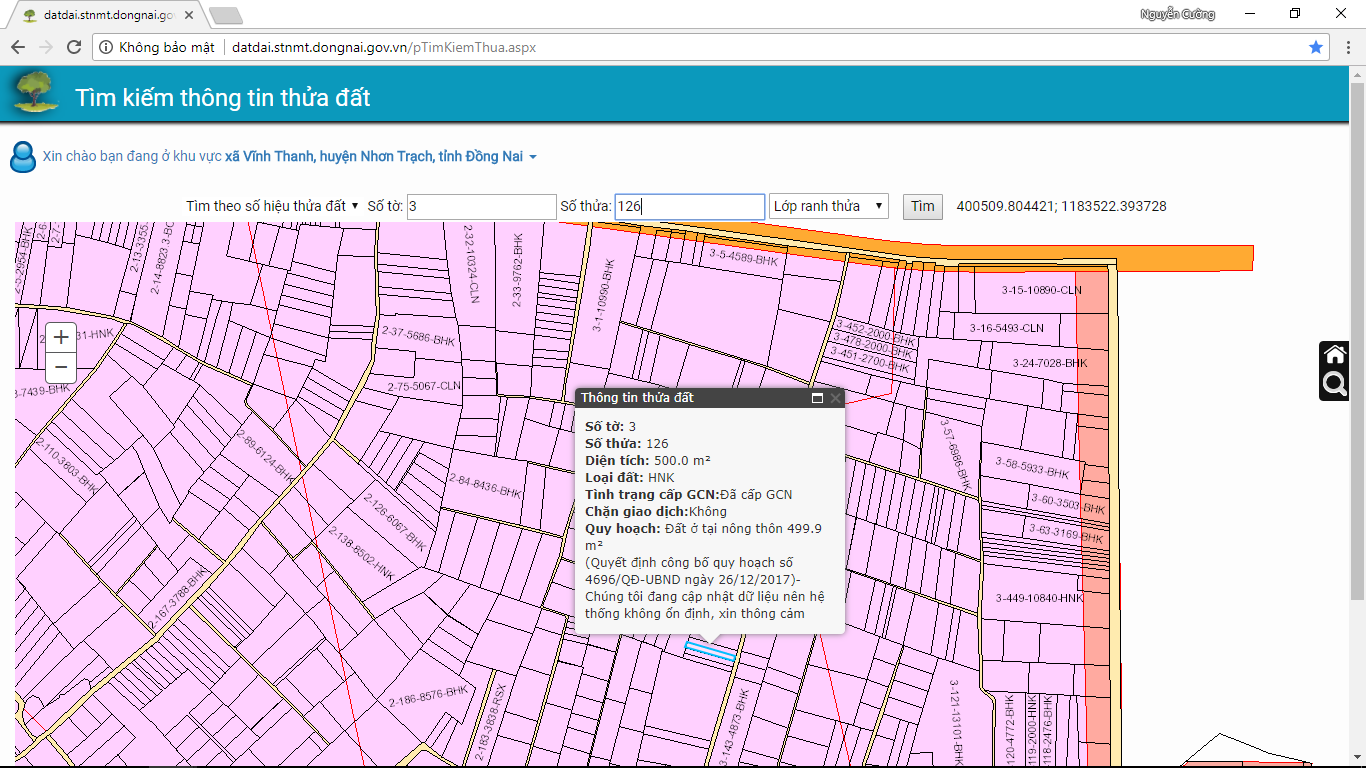Reload the page with refresh icon

click(x=74, y=47)
